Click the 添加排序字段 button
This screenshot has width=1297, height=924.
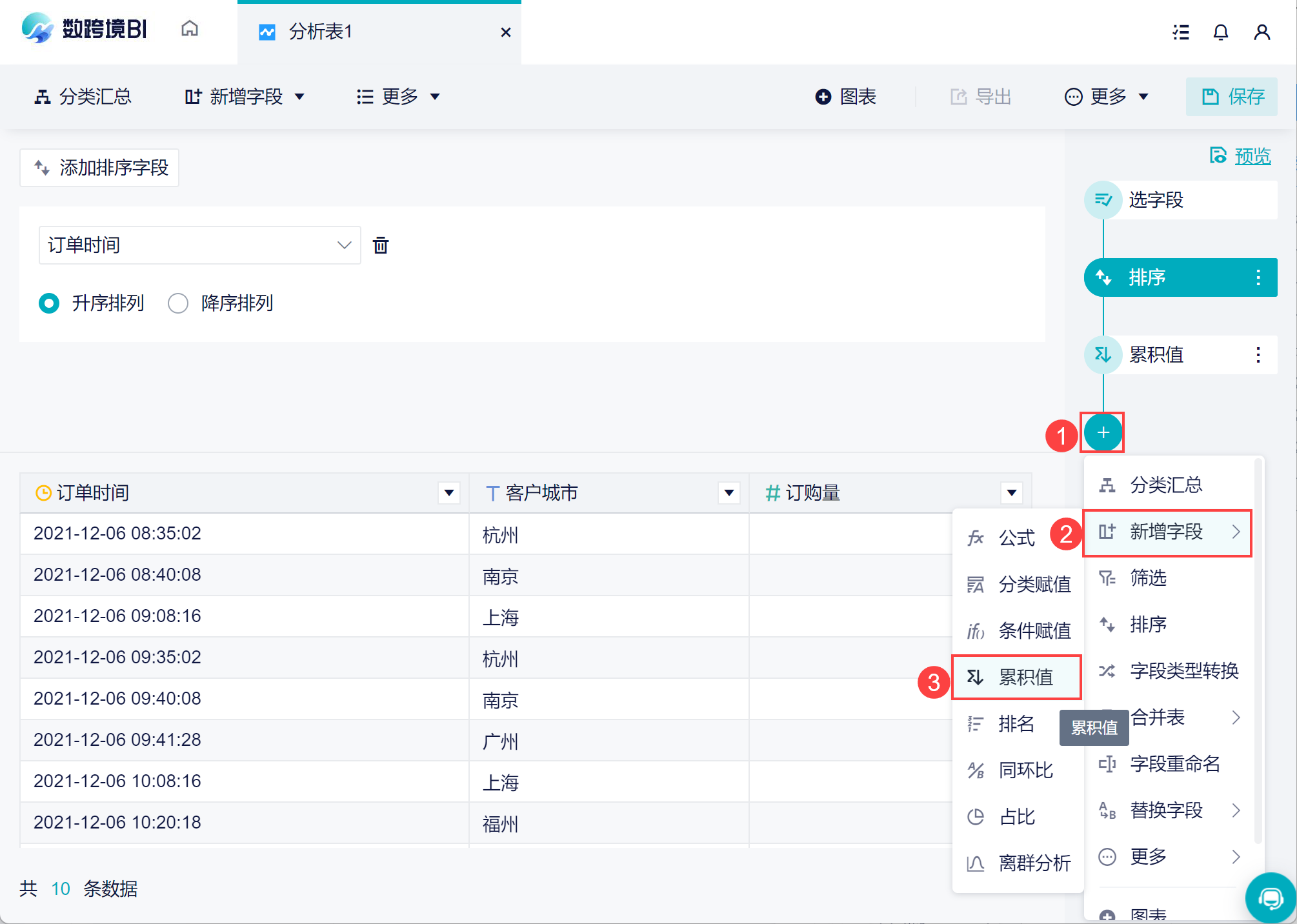100,168
